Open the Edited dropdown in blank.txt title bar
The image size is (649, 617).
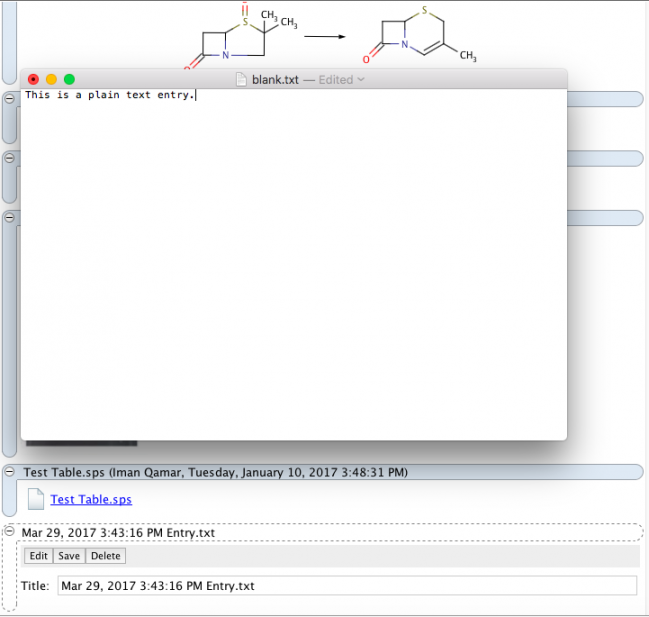[341, 79]
